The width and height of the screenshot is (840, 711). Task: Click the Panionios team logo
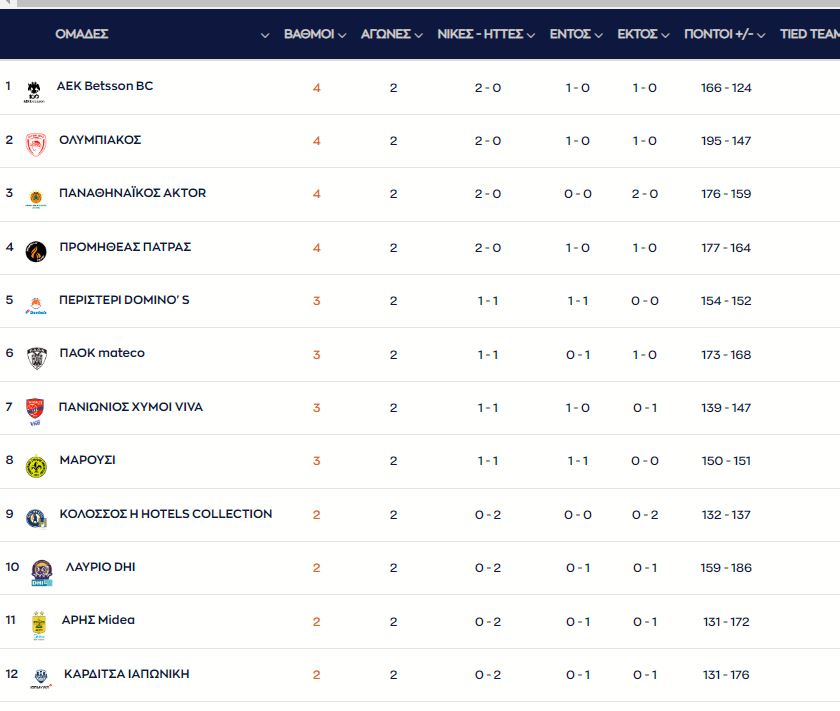pyautogui.click(x=36, y=411)
